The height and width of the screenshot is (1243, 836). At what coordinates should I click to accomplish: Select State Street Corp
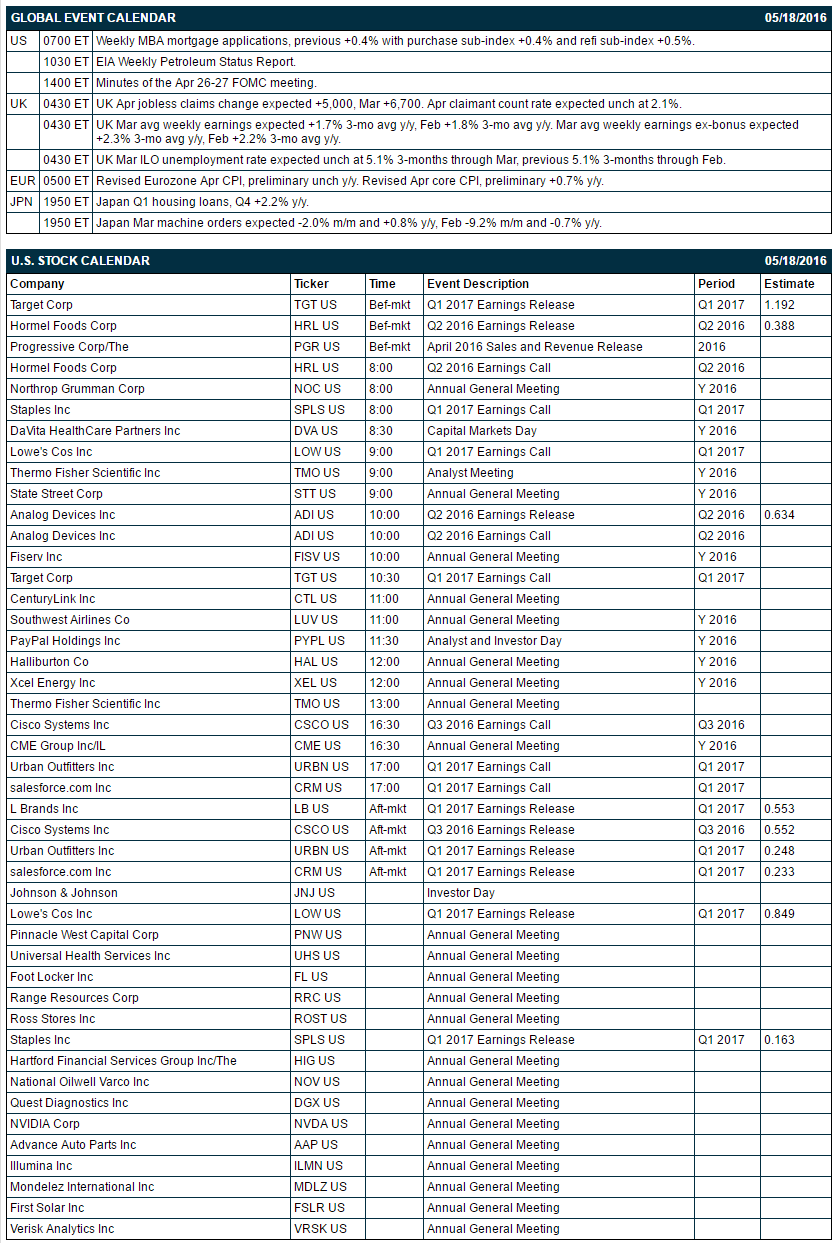click(56, 494)
